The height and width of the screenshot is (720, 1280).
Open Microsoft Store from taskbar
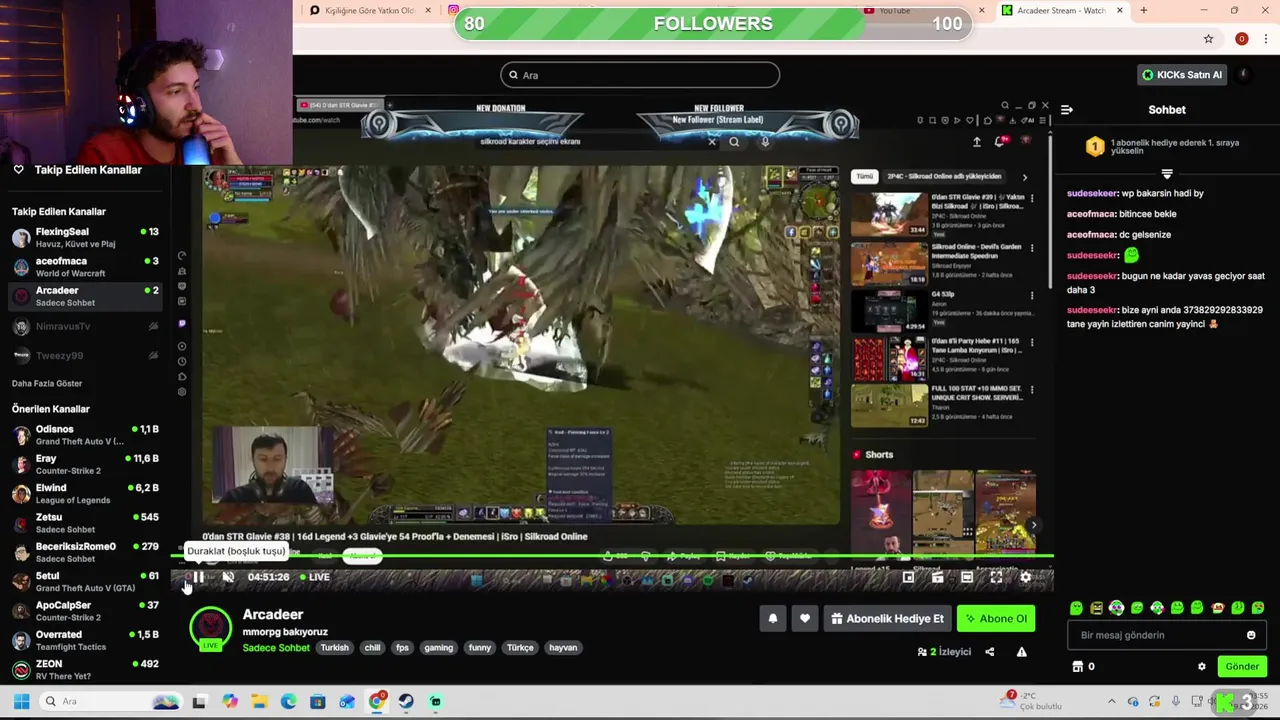point(318,701)
